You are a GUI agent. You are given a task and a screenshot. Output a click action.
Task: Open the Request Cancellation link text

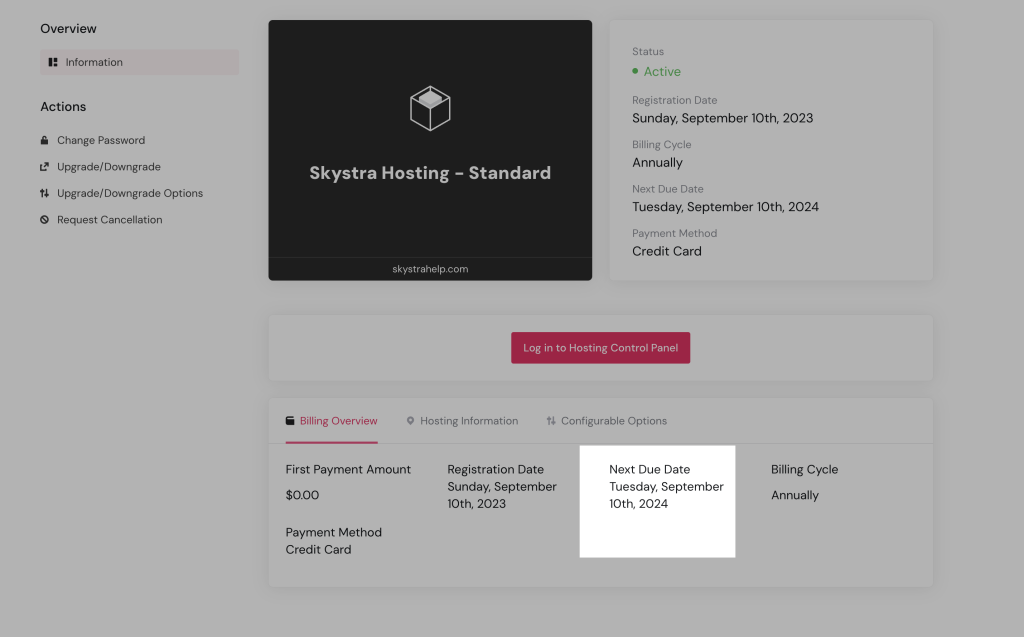(109, 220)
